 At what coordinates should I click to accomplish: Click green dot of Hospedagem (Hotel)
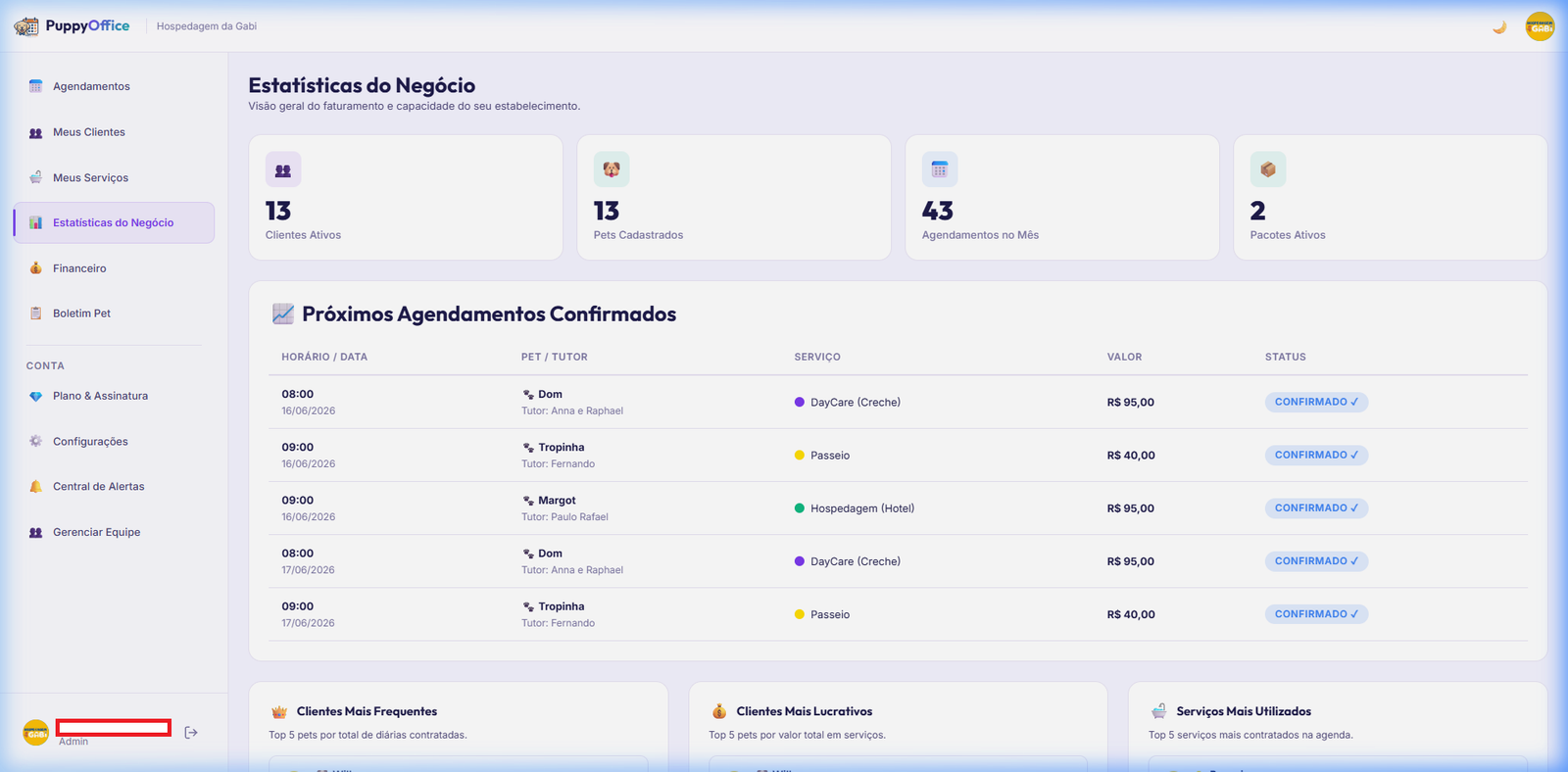[800, 507]
